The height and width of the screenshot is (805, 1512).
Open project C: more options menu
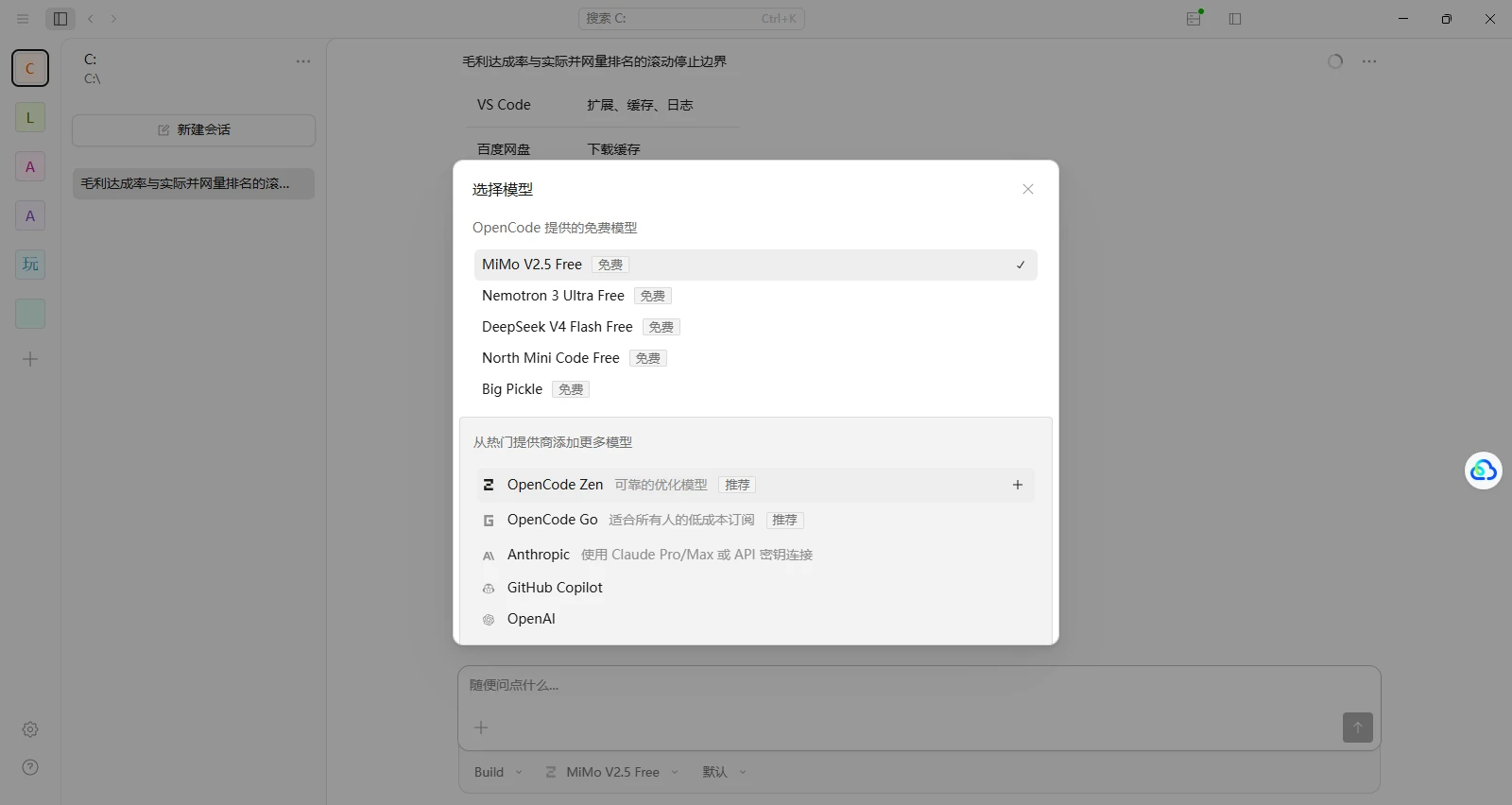click(303, 61)
